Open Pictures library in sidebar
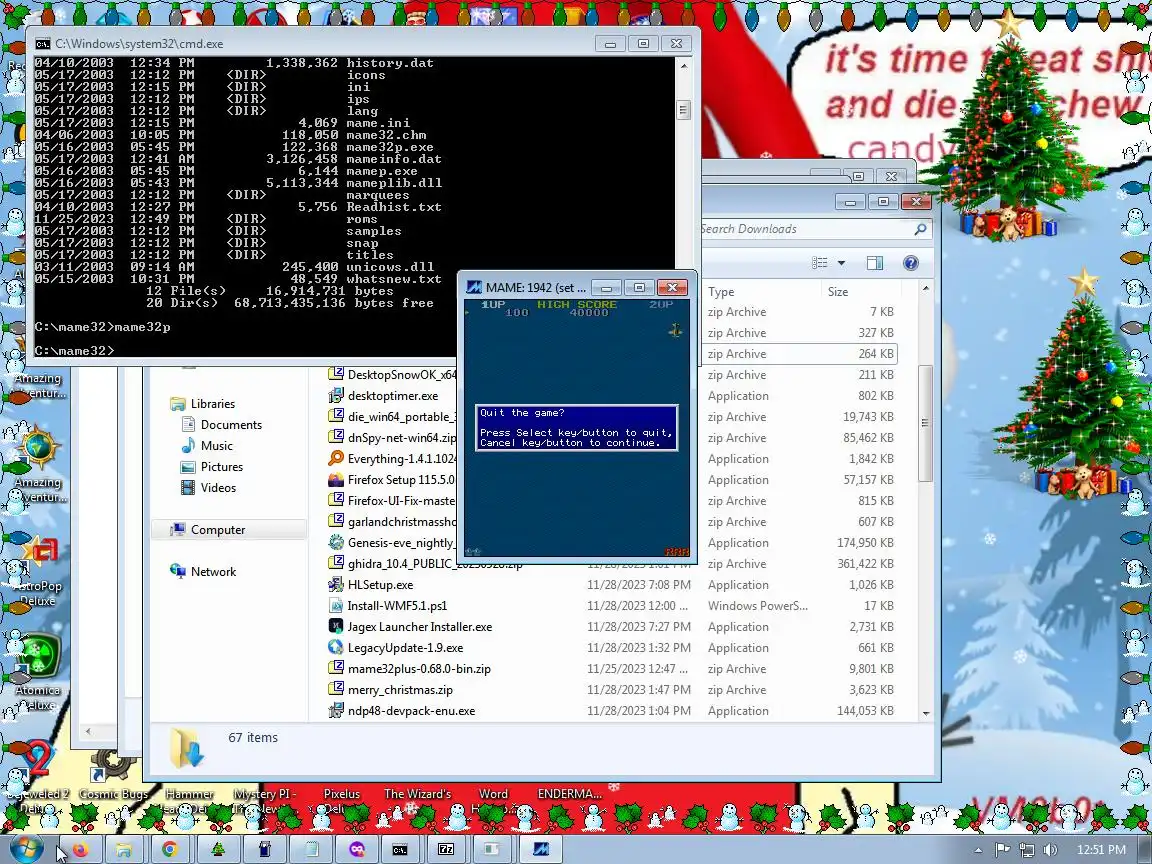 pyautogui.click(x=212, y=467)
